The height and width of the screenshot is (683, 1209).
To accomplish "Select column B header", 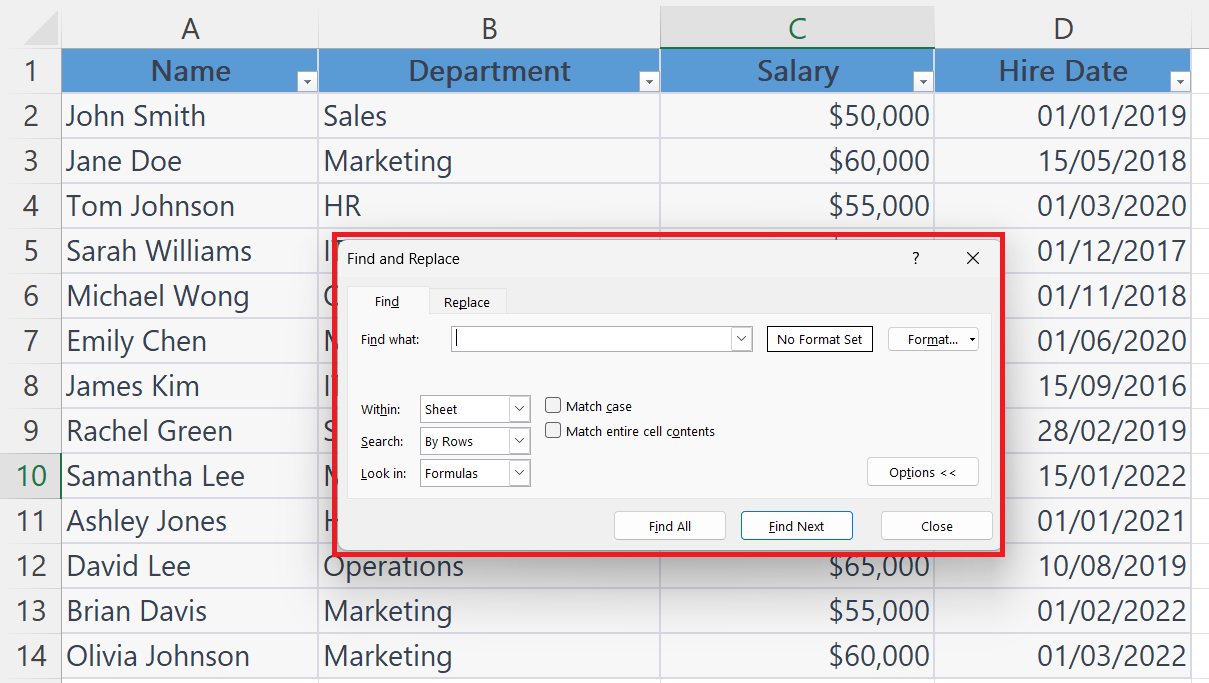I will (489, 29).
